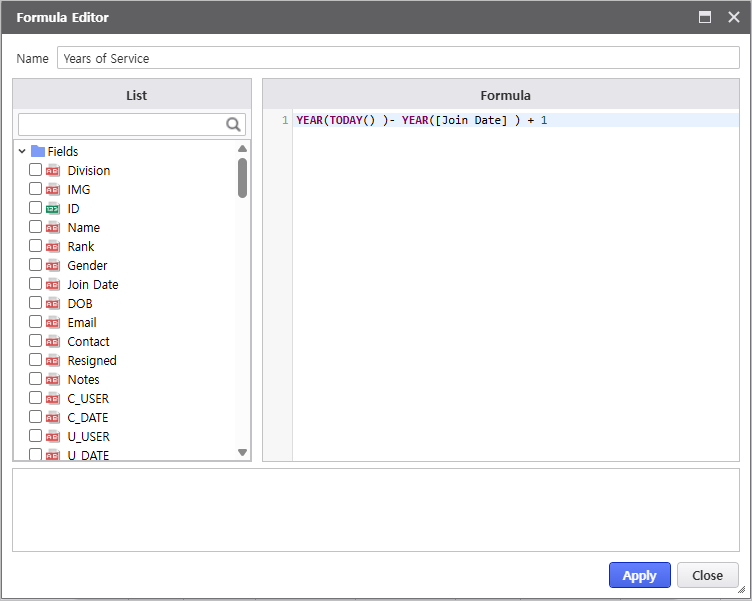
Task: Enable the Rank field checkbox
Action: tap(36, 246)
